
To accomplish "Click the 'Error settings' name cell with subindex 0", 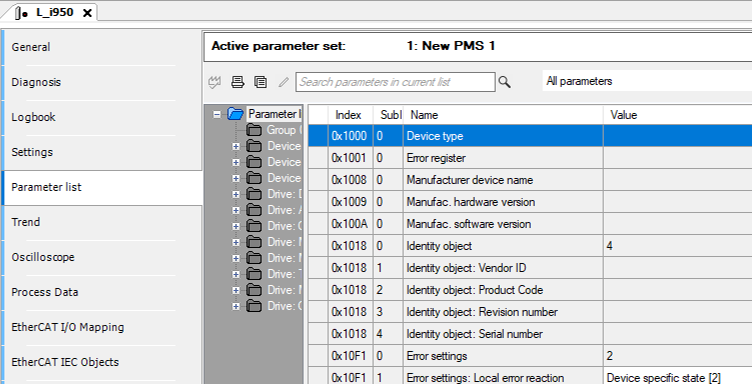I will (x=503, y=356).
